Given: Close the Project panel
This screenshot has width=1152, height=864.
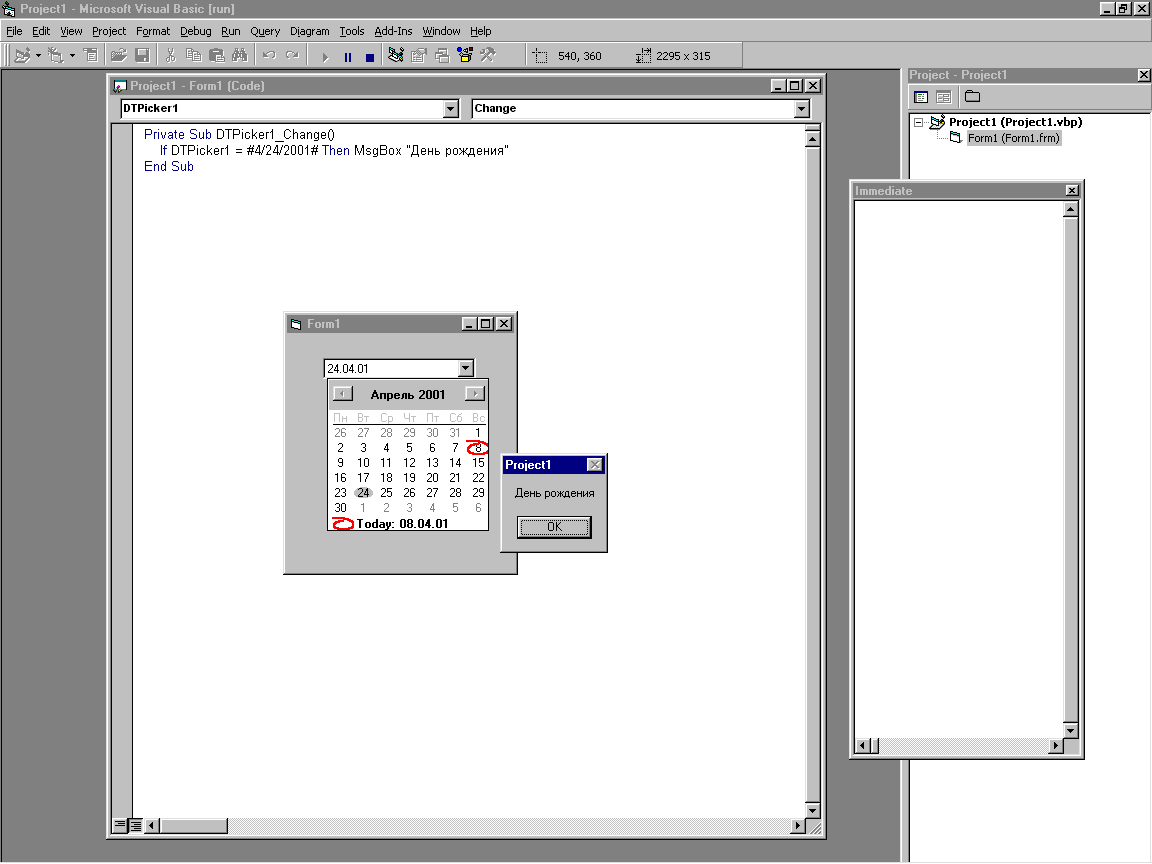Looking at the screenshot, I should pyautogui.click(x=1143, y=75).
